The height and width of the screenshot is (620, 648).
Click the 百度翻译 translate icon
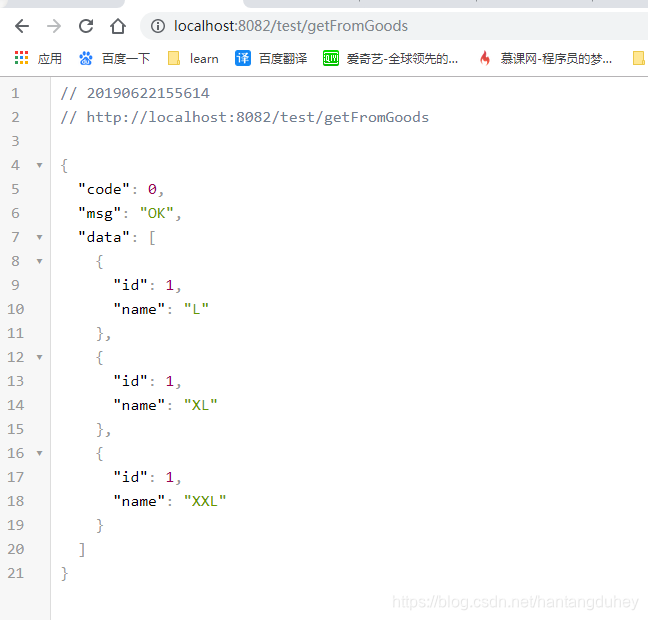(243, 58)
